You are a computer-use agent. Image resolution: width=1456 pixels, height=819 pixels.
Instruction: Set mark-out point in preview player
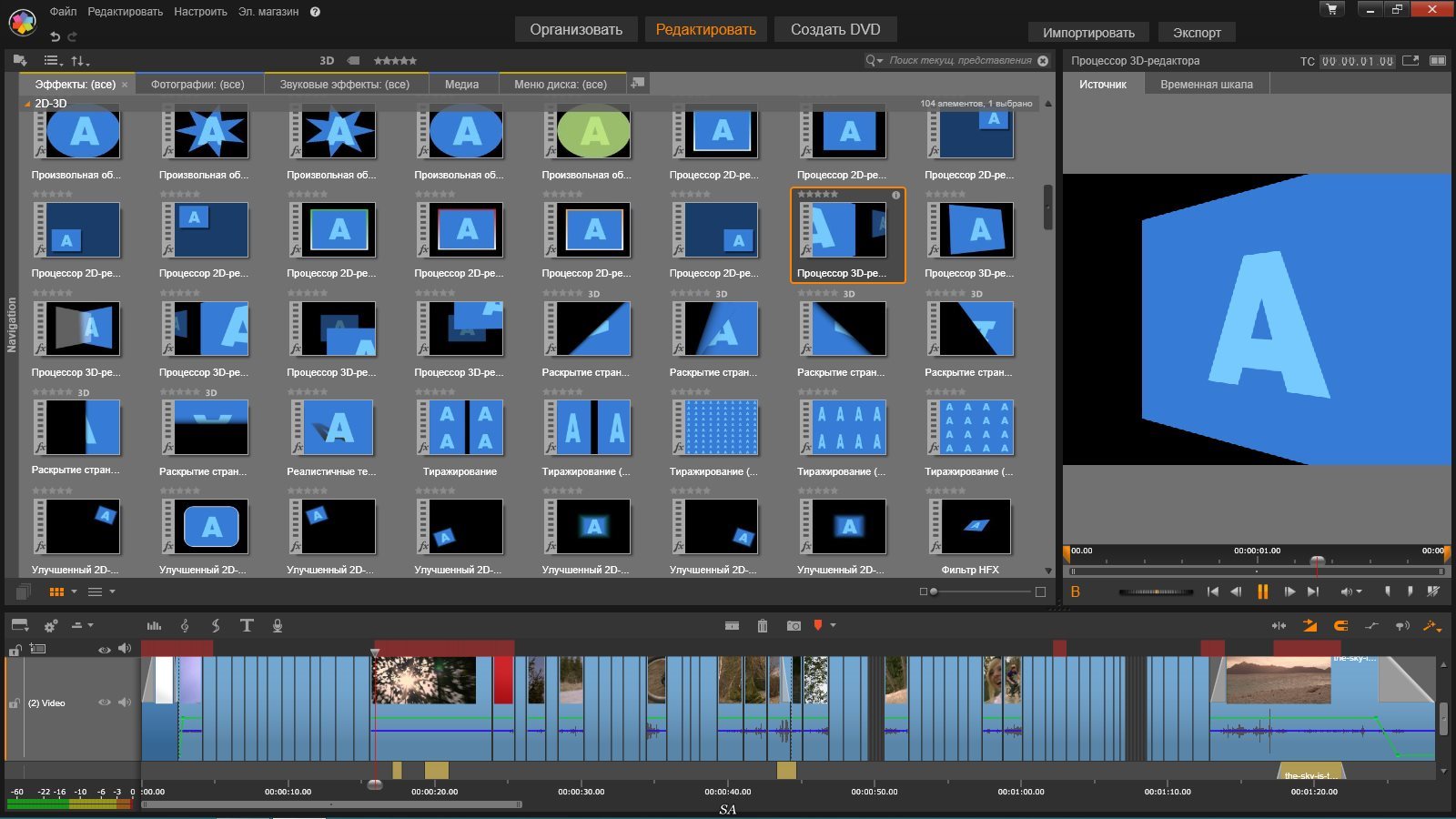pos(1410,591)
